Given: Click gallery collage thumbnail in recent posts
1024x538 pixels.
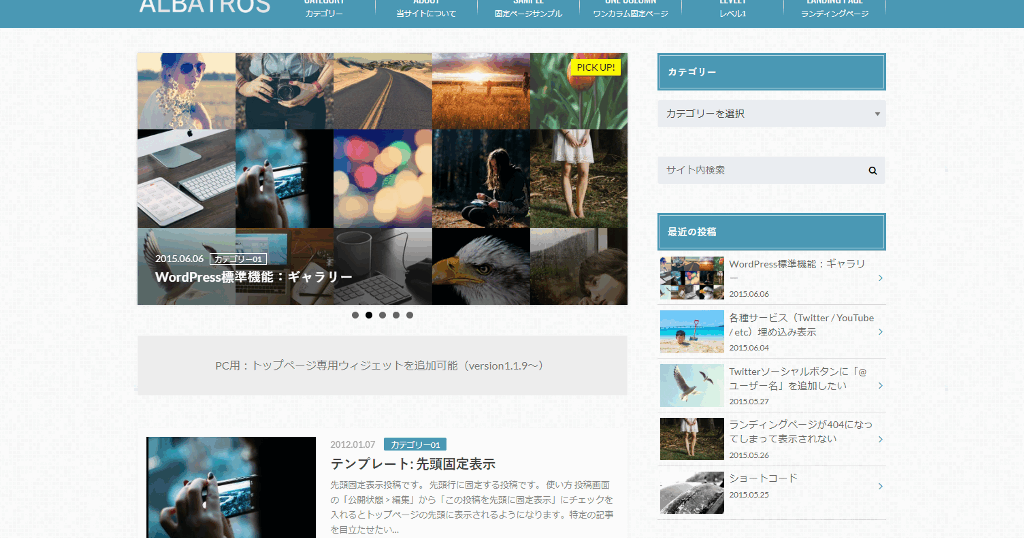Looking at the screenshot, I should point(692,277).
